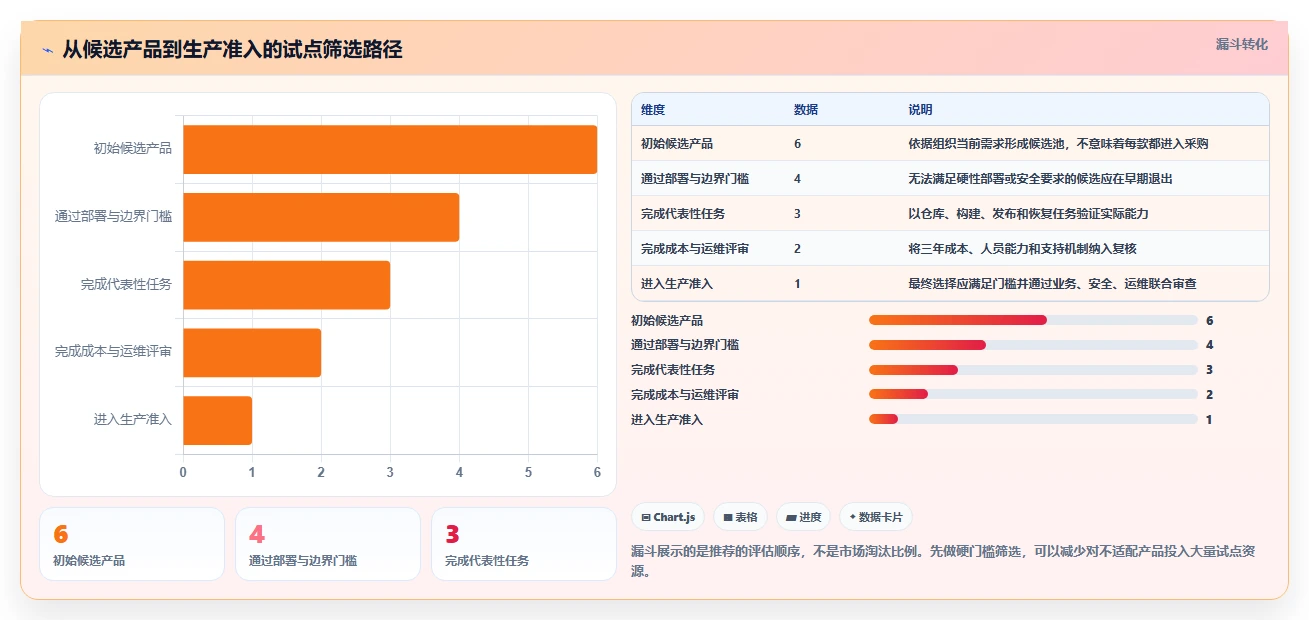
Task: Open the stat card showing 4
Action: tap(328, 544)
